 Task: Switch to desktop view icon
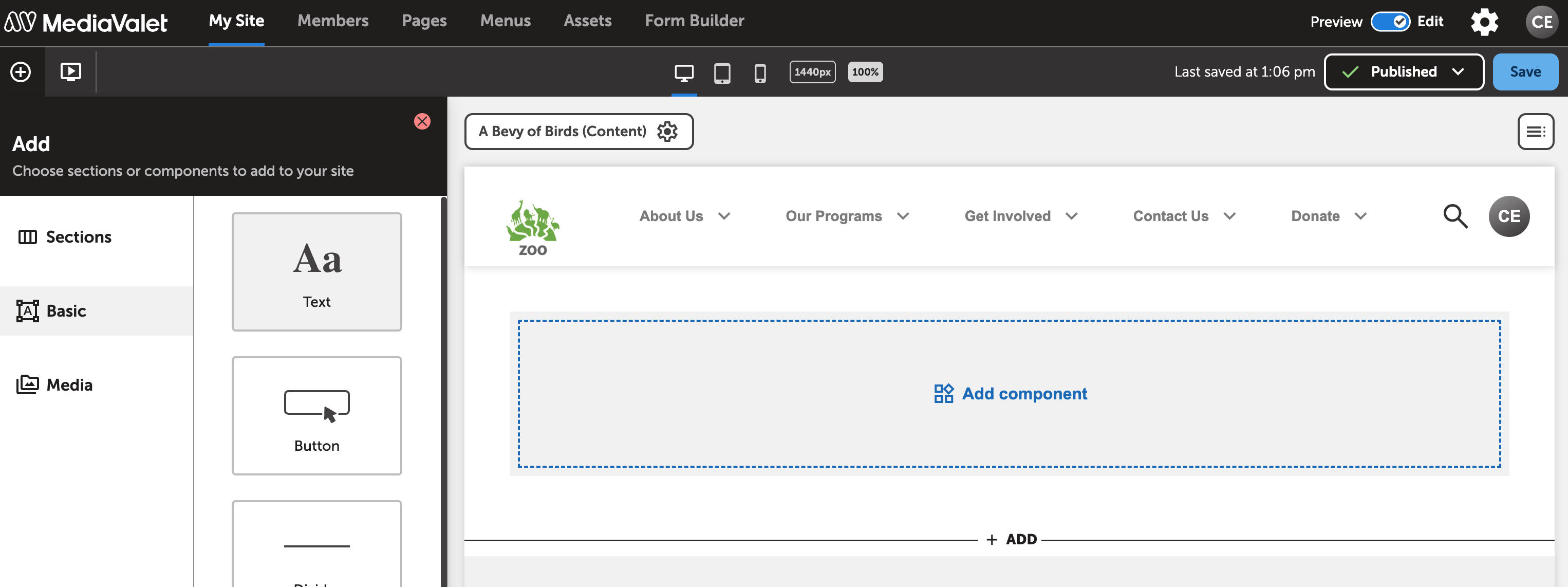[x=684, y=73]
